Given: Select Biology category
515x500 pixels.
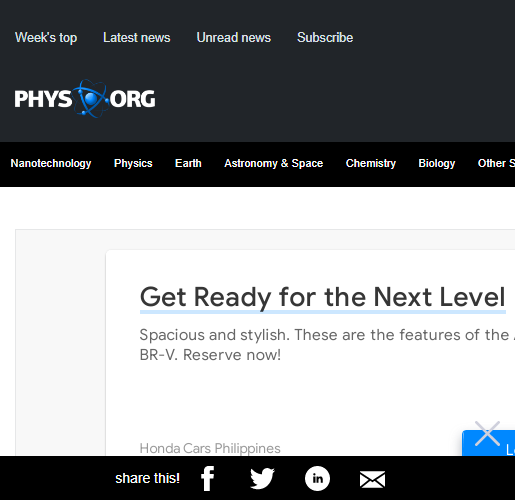Looking at the screenshot, I should [437, 163].
